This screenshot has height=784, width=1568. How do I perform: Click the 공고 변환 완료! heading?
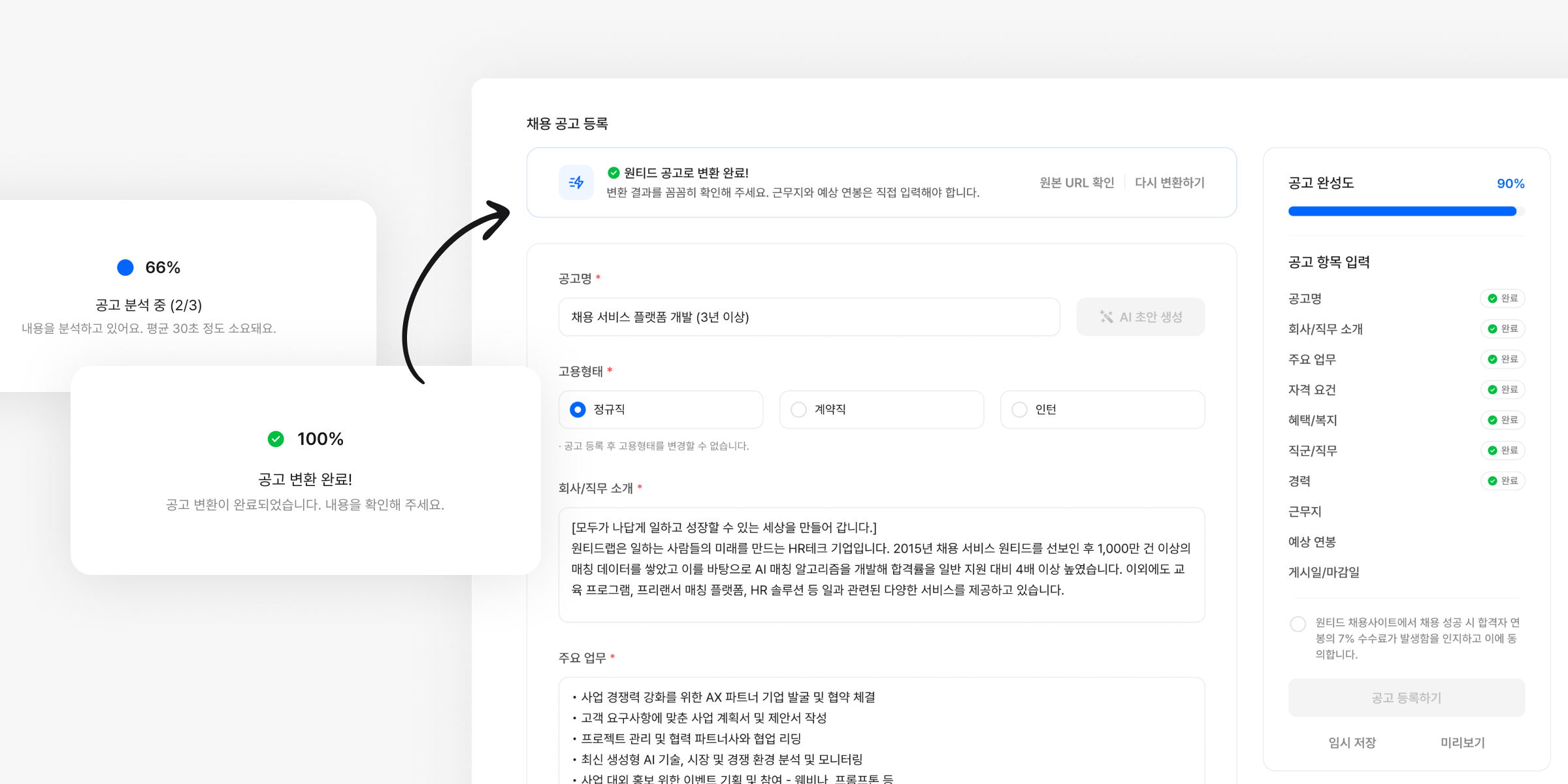[305, 480]
